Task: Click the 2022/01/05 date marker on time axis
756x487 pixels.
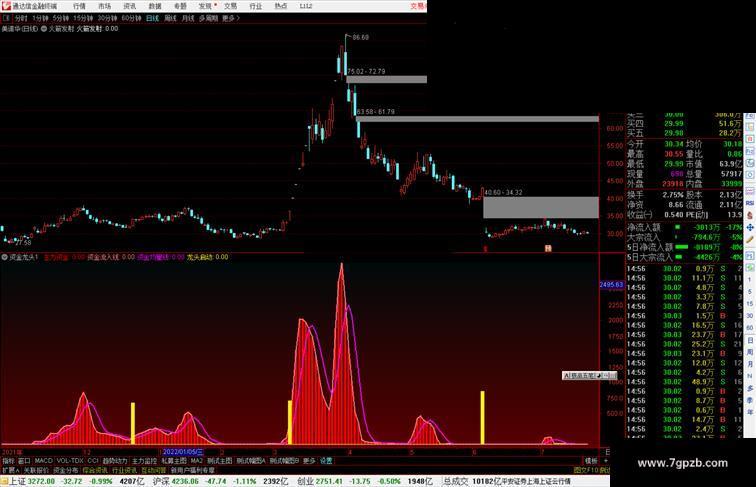Action: pyautogui.click(x=183, y=452)
